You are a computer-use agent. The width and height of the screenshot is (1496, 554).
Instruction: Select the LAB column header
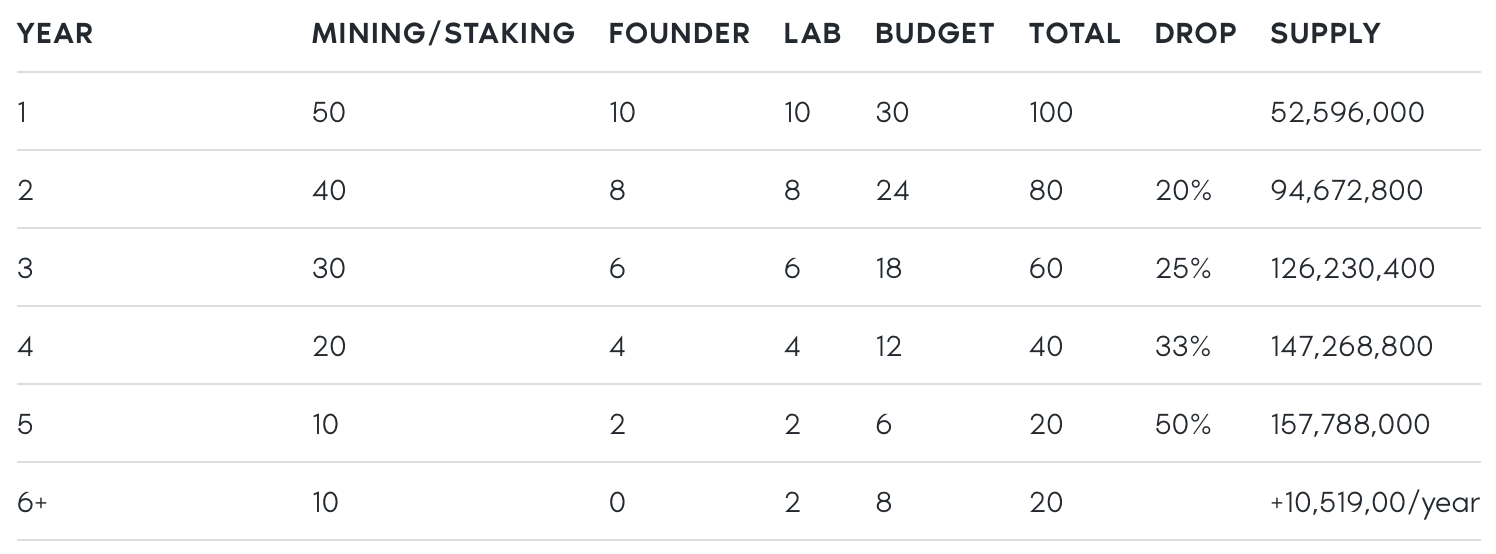pyautogui.click(x=813, y=33)
